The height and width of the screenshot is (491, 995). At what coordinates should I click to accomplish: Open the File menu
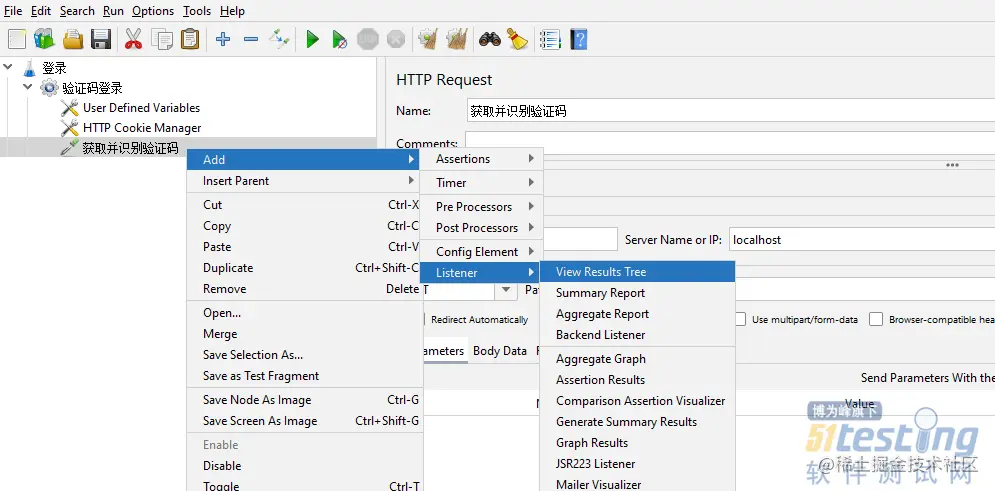(13, 11)
